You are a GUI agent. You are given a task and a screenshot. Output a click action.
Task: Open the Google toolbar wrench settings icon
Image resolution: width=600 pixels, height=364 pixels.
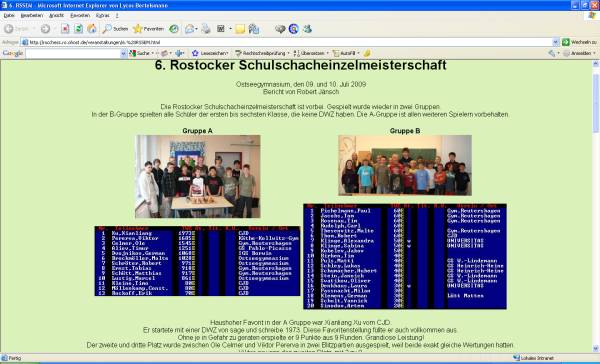tap(551, 53)
